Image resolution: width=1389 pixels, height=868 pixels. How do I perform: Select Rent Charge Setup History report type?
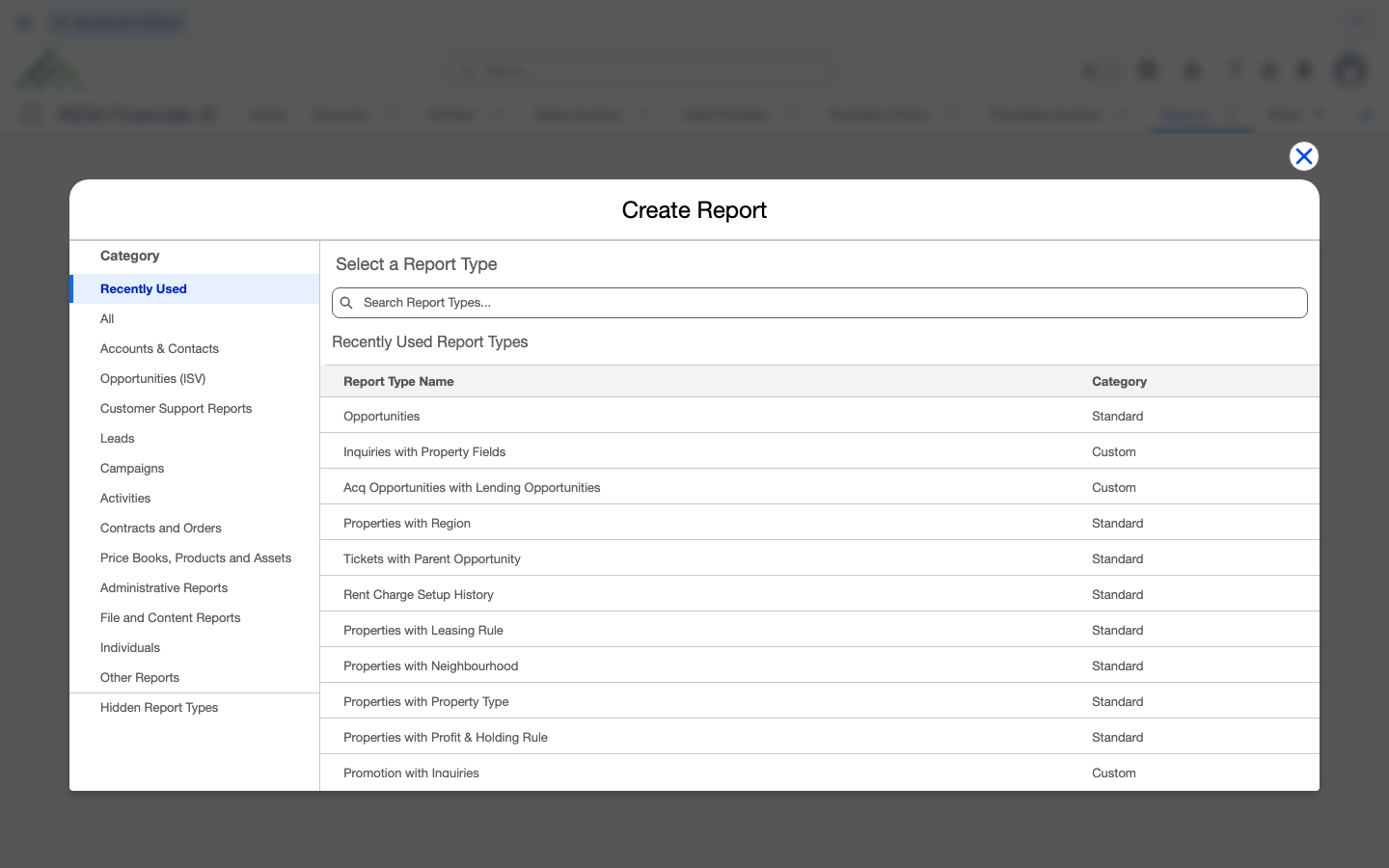click(x=820, y=594)
